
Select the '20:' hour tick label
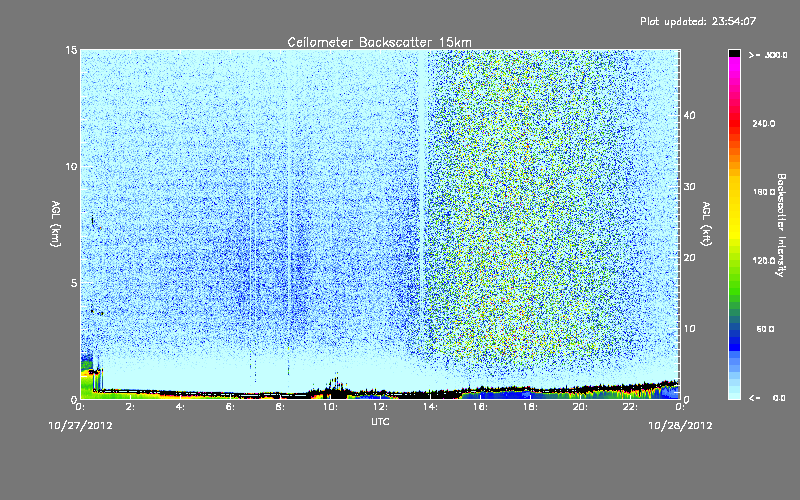tap(580, 407)
